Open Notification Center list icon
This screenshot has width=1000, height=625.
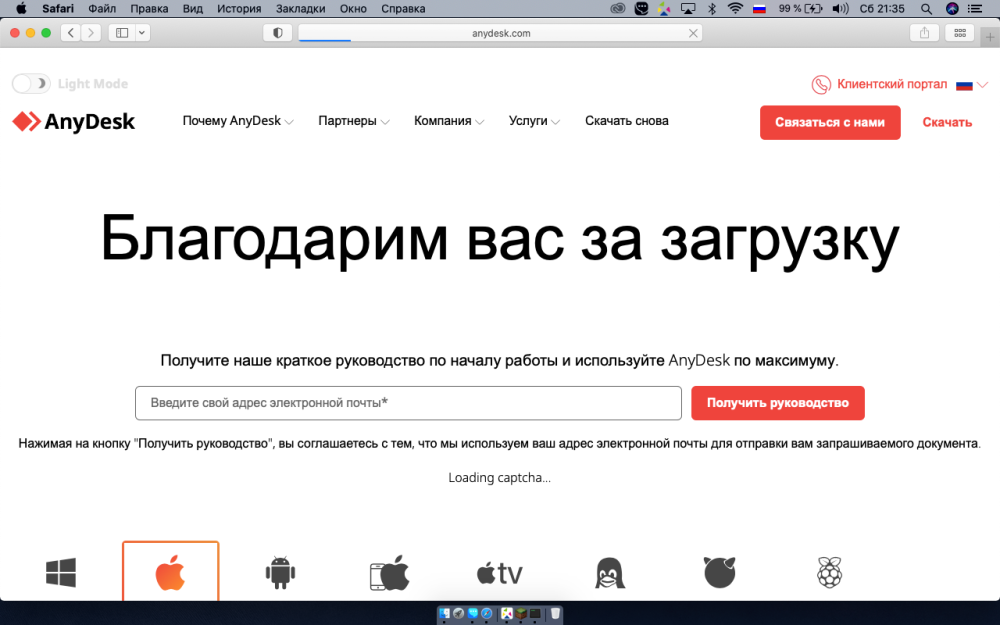pyautogui.click(x=975, y=9)
